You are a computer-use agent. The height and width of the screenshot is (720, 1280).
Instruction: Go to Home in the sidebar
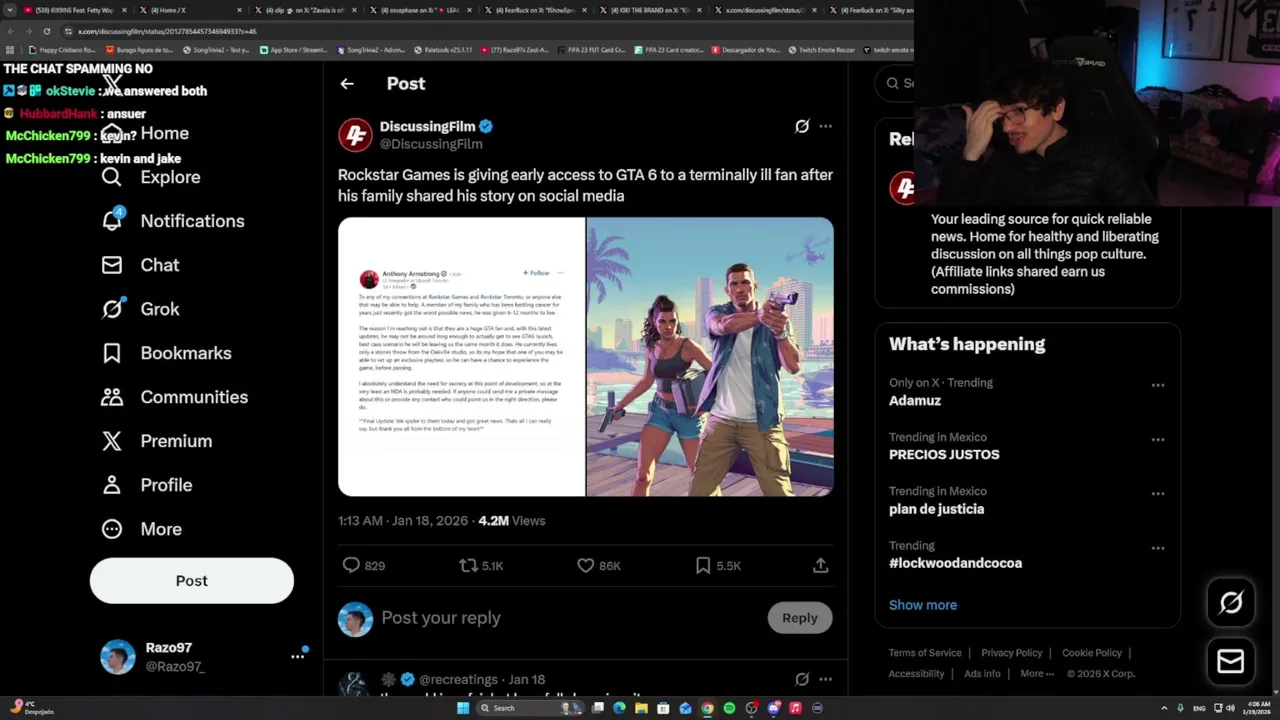click(145, 133)
